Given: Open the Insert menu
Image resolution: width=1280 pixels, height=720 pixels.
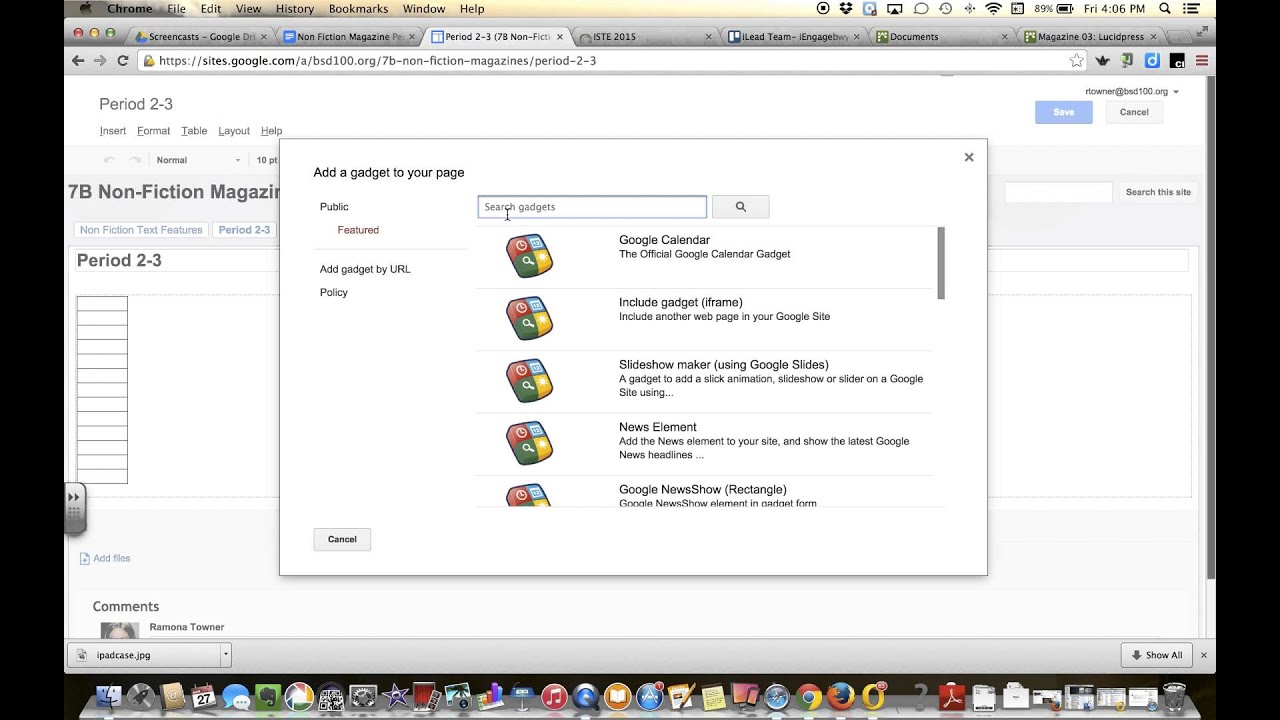Looking at the screenshot, I should (x=113, y=131).
